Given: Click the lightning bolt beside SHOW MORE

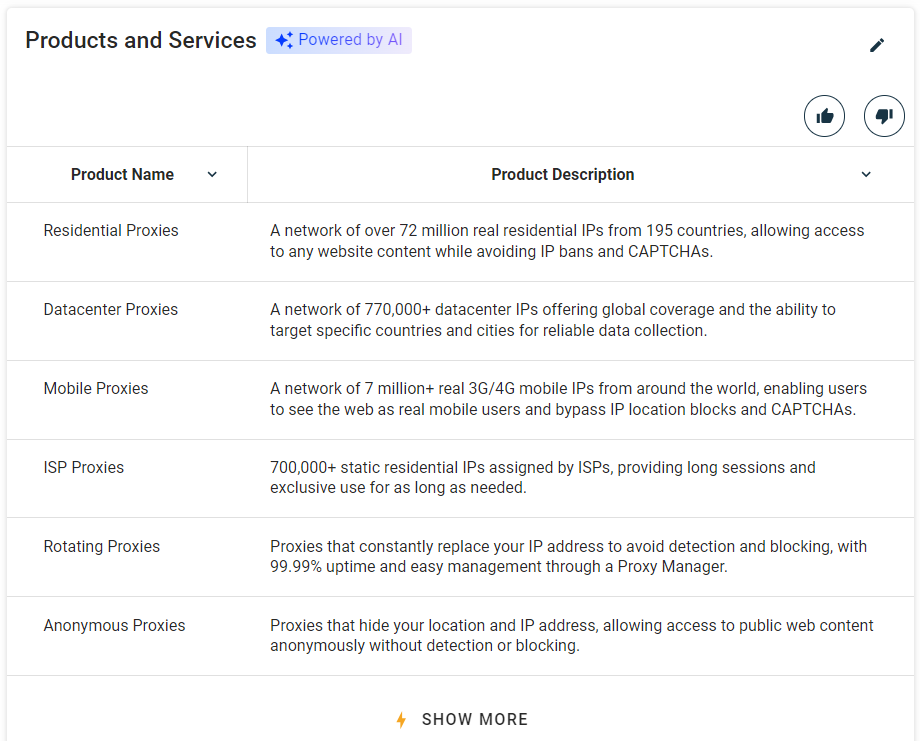Looking at the screenshot, I should point(400,719).
